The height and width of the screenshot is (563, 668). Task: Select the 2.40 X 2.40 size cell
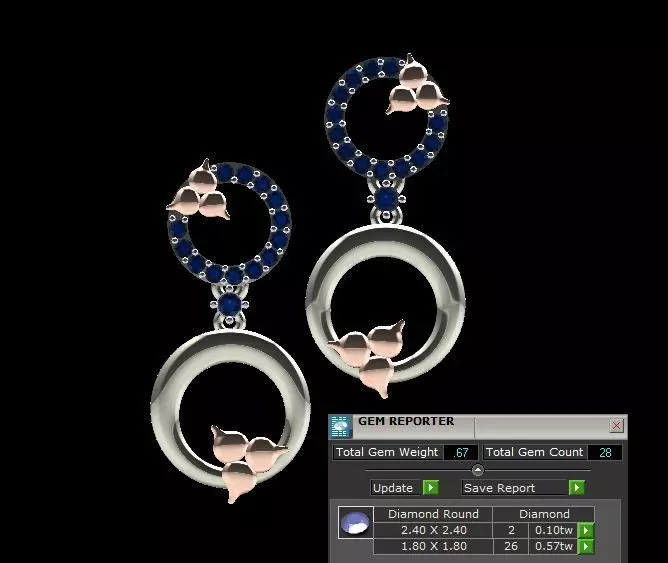[433, 530]
